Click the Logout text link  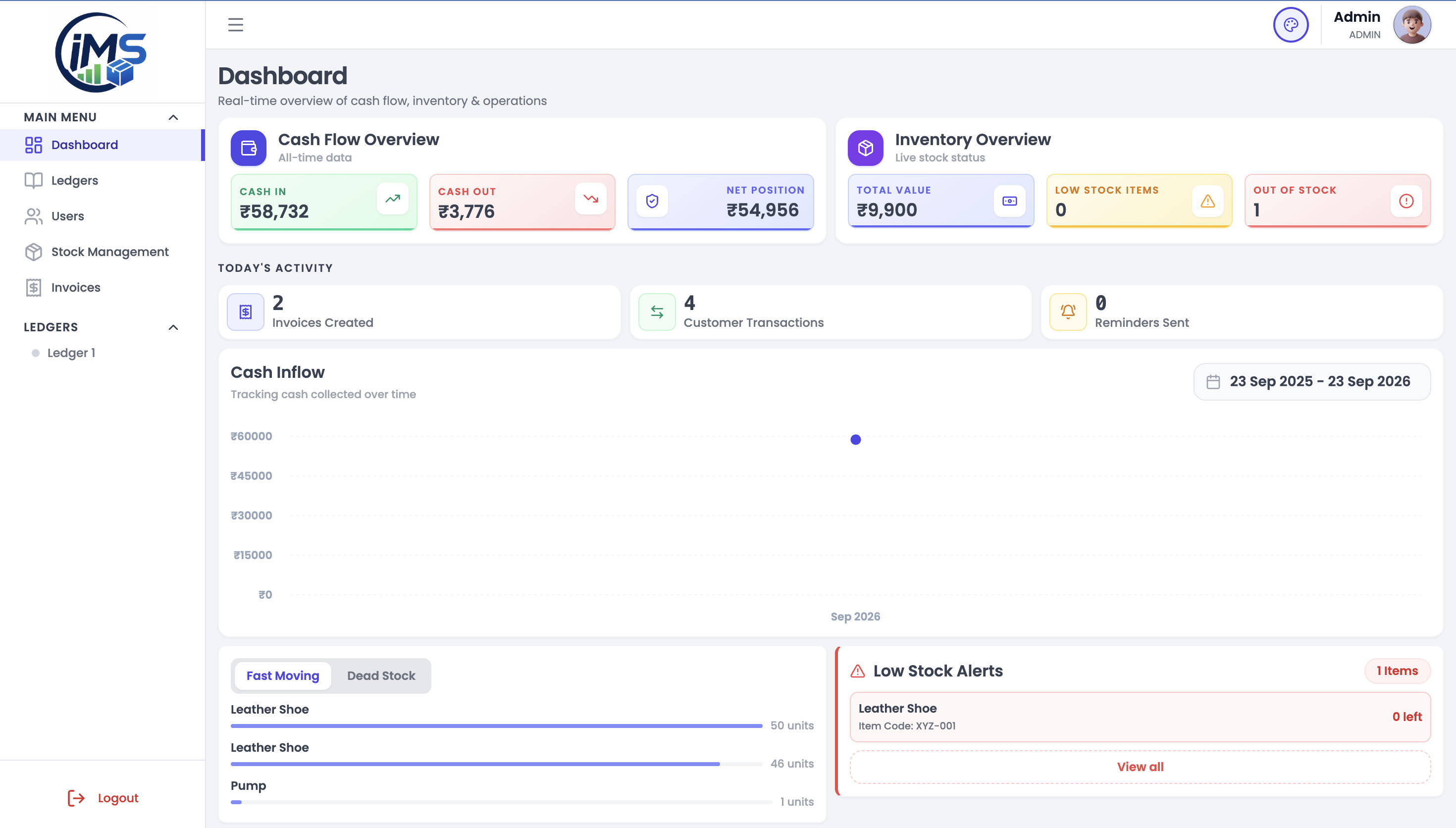coord(118,798)
